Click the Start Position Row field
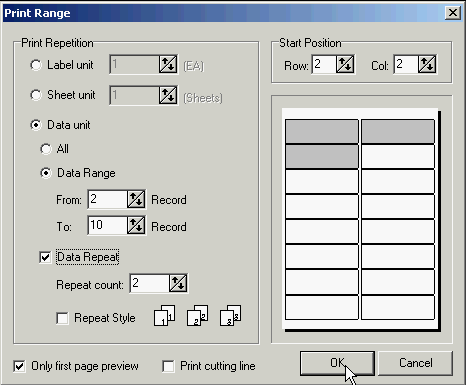The width and height of the screenshot is (466, 385). tap(324, 64)
